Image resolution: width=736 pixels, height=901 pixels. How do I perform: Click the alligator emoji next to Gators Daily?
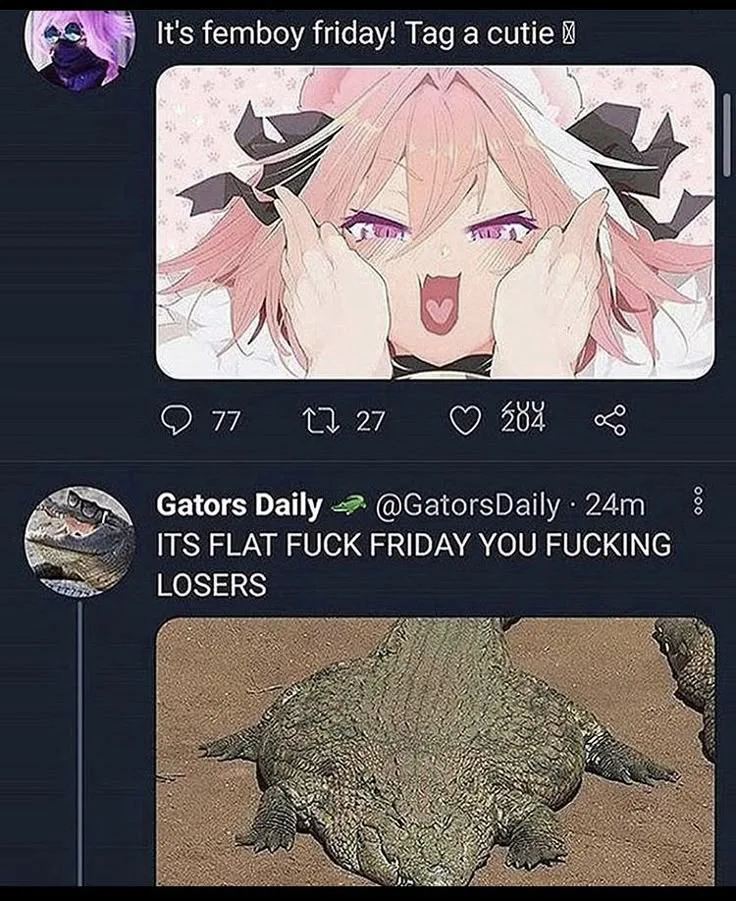348,505
